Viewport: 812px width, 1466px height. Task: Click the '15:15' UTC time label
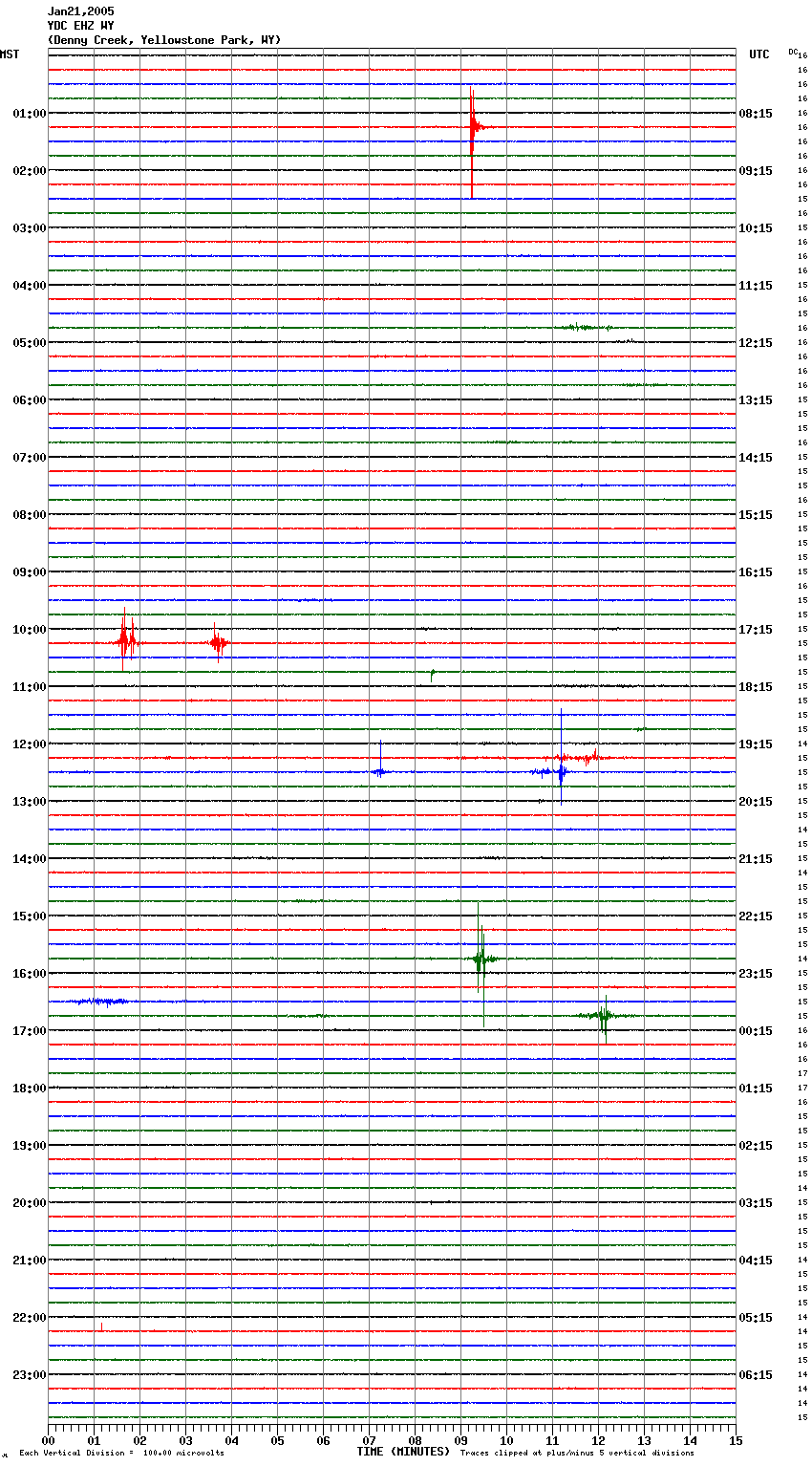pos(756,515)
